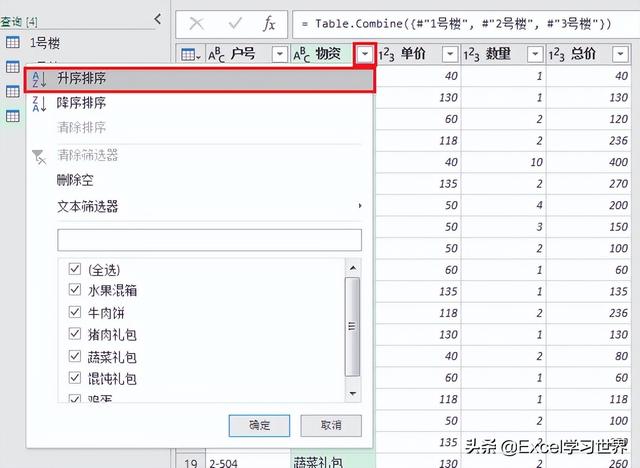Collapse the queries pane with chevron
This screenshot has width=640, height=468.
pyautogui.click(x=158, y=18)
